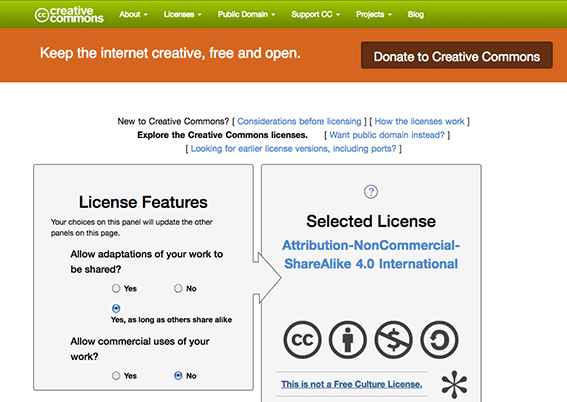Click the asterisk Free Culture icon

pos(454,385)
